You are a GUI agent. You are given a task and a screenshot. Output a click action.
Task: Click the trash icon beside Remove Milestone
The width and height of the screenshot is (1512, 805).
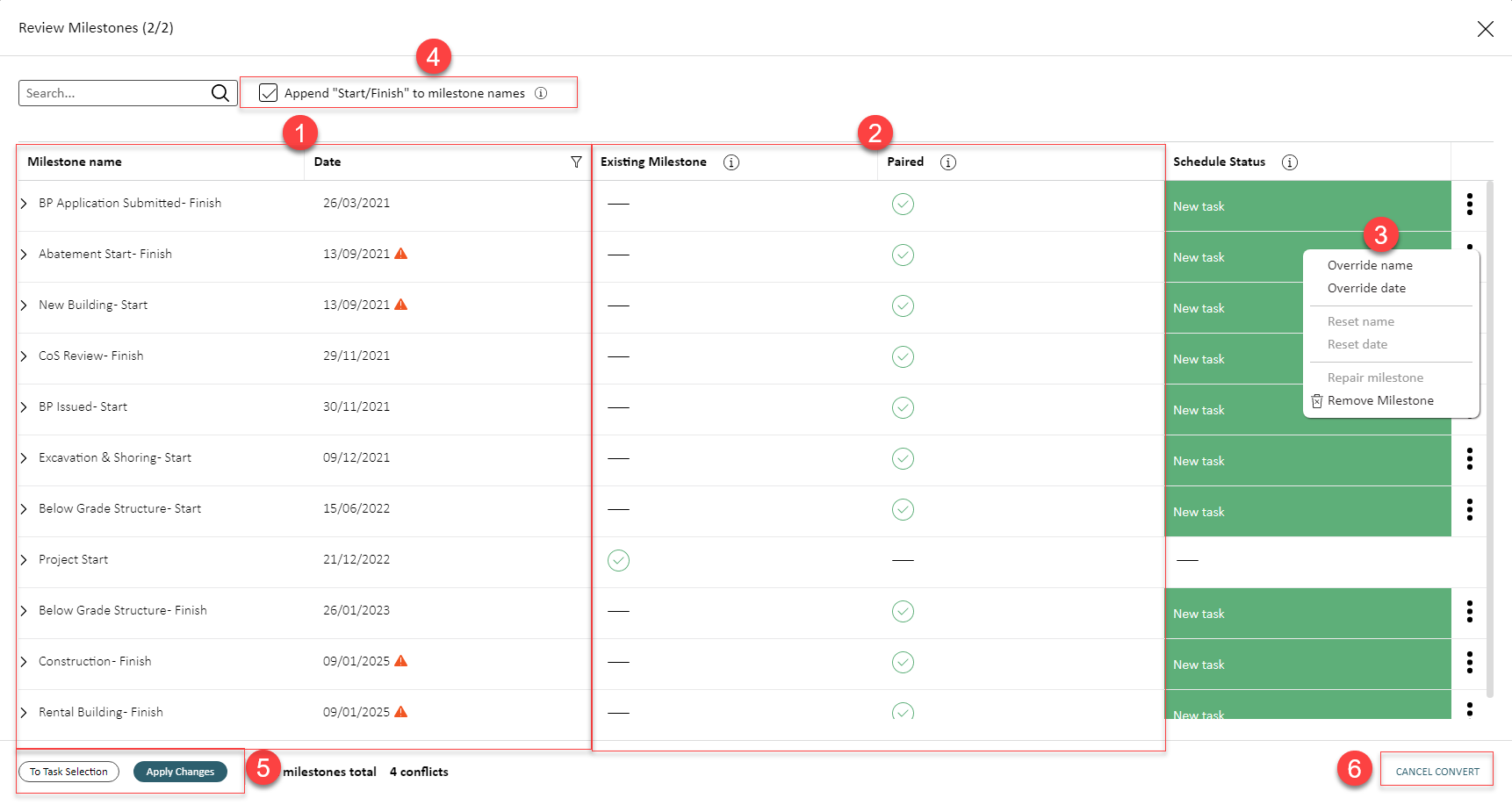(1317, 401)
